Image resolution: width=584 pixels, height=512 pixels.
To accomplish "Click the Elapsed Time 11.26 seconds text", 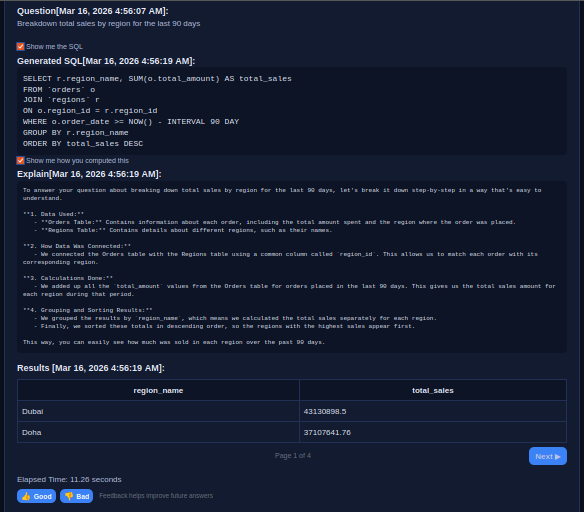I will pyautogui.click(x=69, y=480).
